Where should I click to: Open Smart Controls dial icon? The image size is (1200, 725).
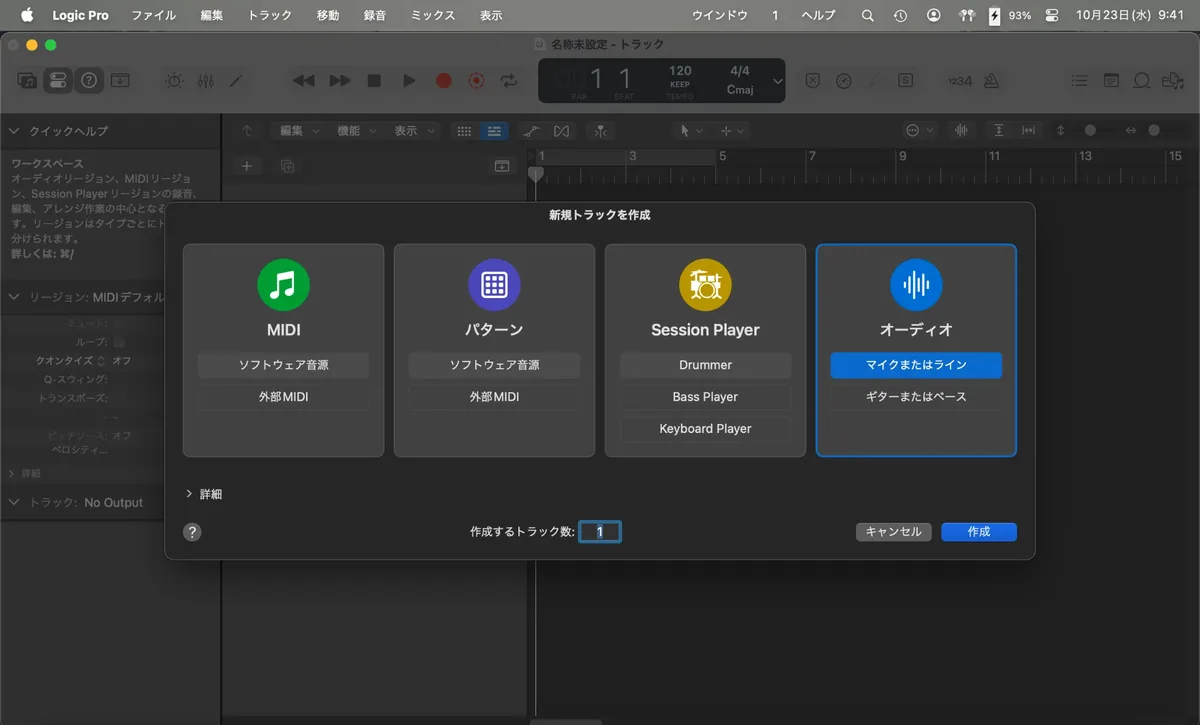(174, 81)
